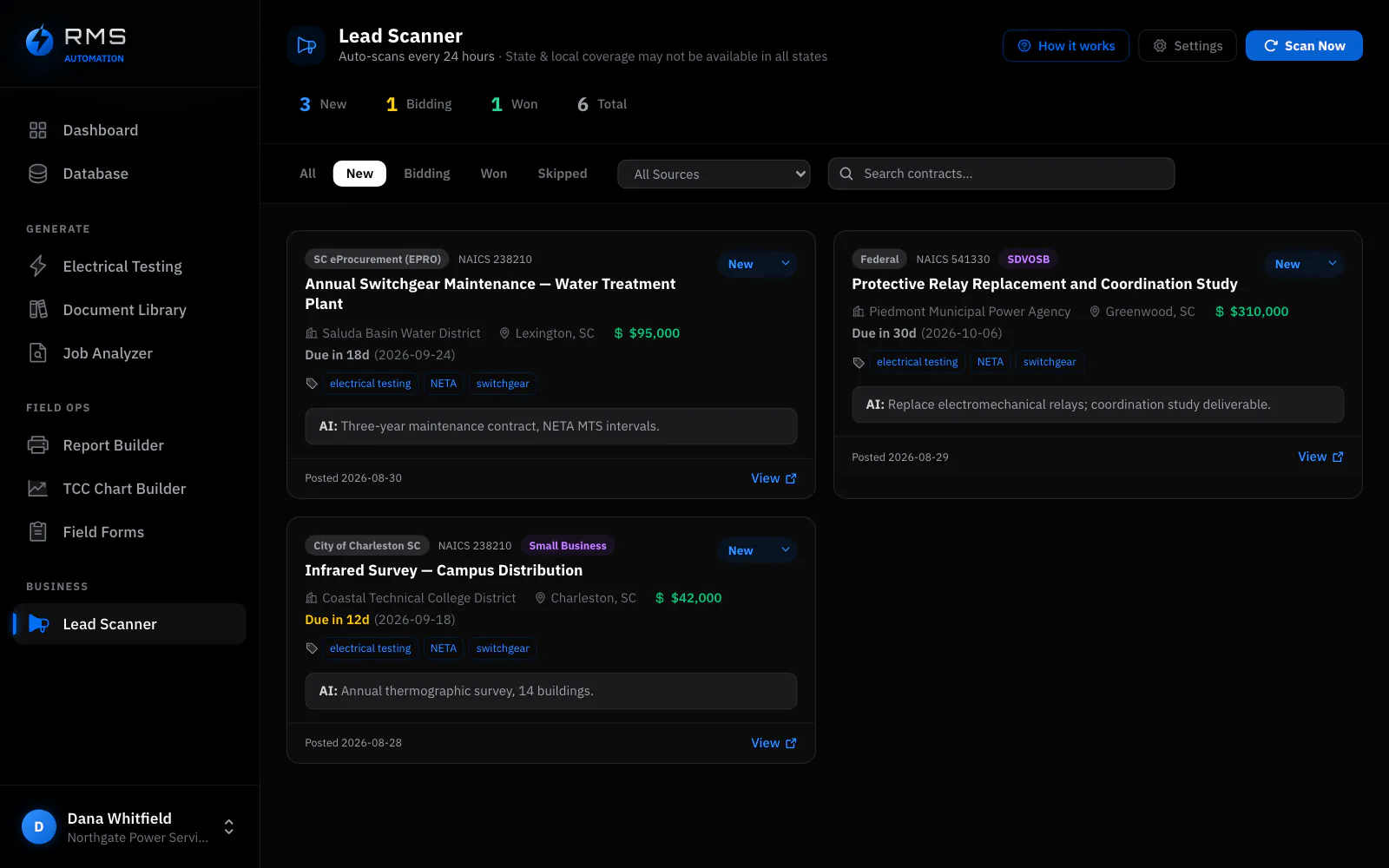Click the Dana Whitfield avatar circle
Viewport: 1389px width, 868px height.
[39, 826]
